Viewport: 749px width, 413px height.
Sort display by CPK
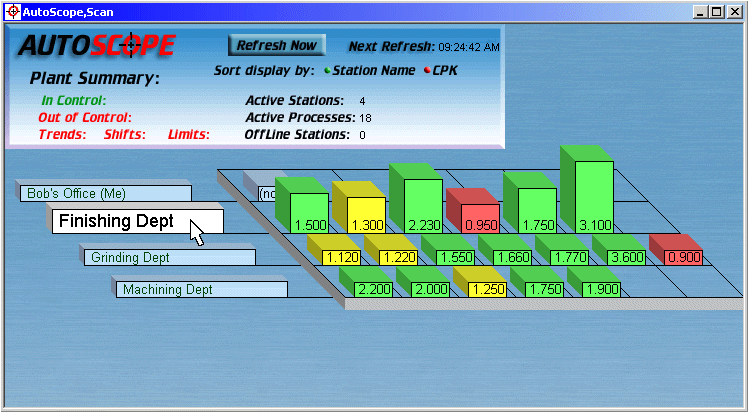tap(440, 71)
